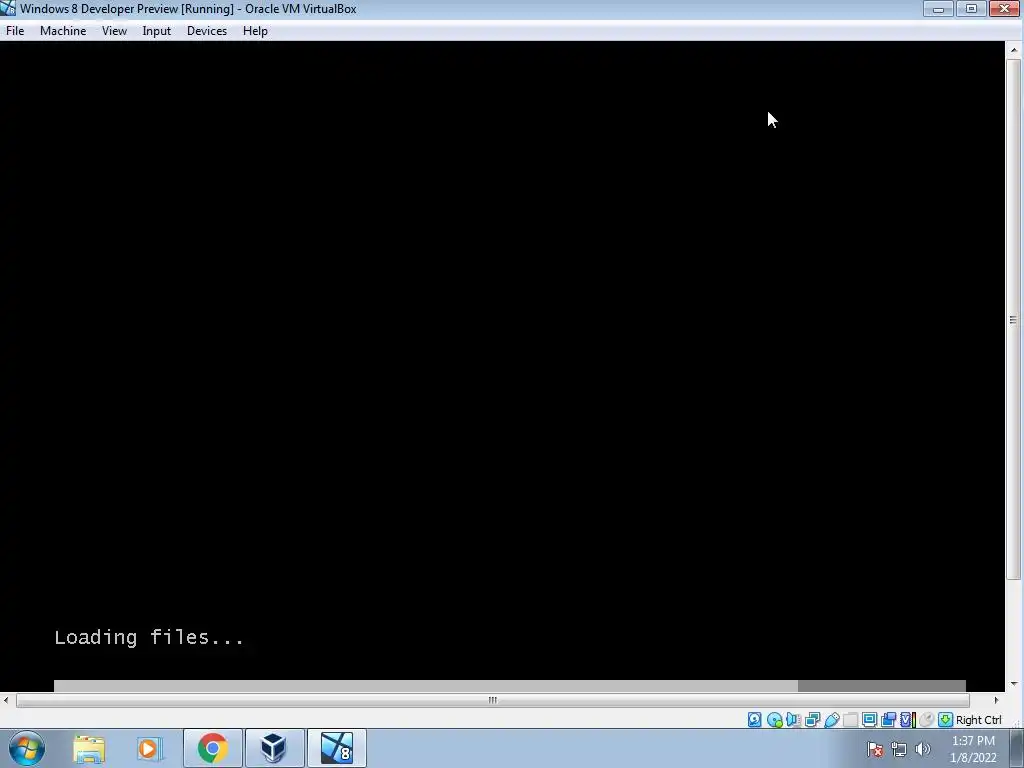The image size is (1024, 768).
Task: Click the network tray icon
Action: (x=899, y=749)
